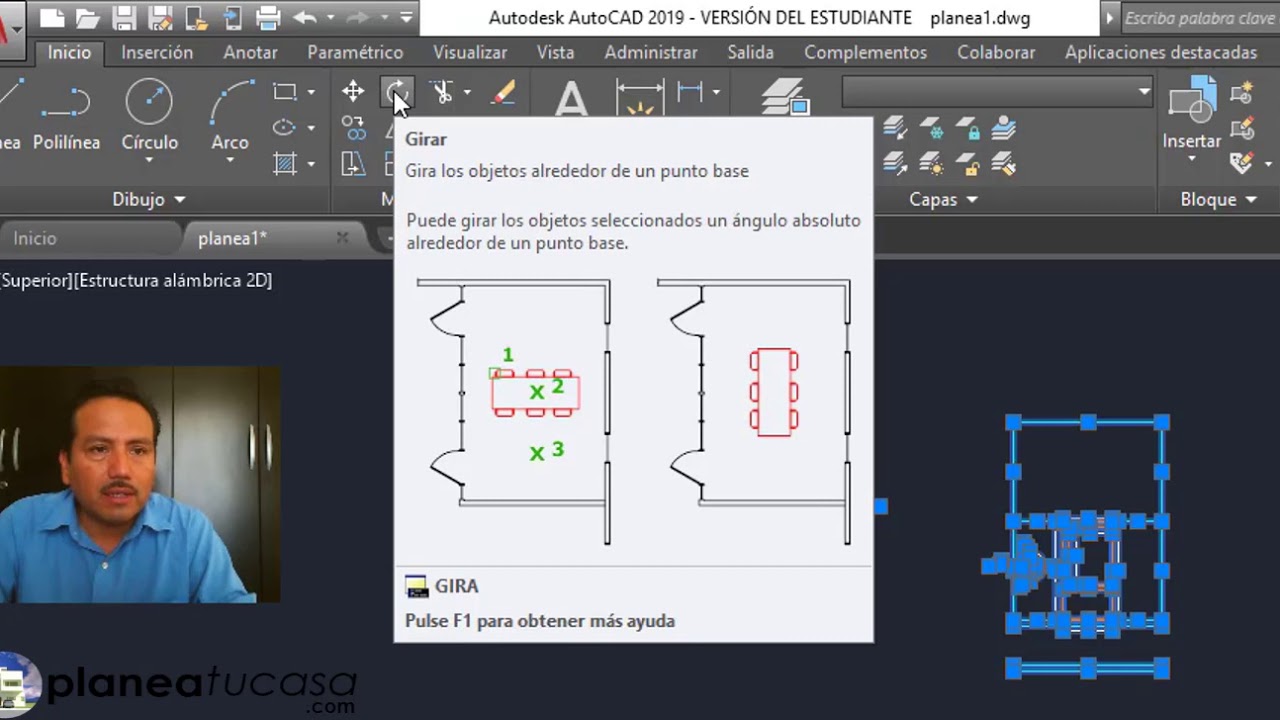Click the Save As diskette-with-pencil icon
Screen dimensions: 1280x720
pyautogui.click(x=160, y=17)
